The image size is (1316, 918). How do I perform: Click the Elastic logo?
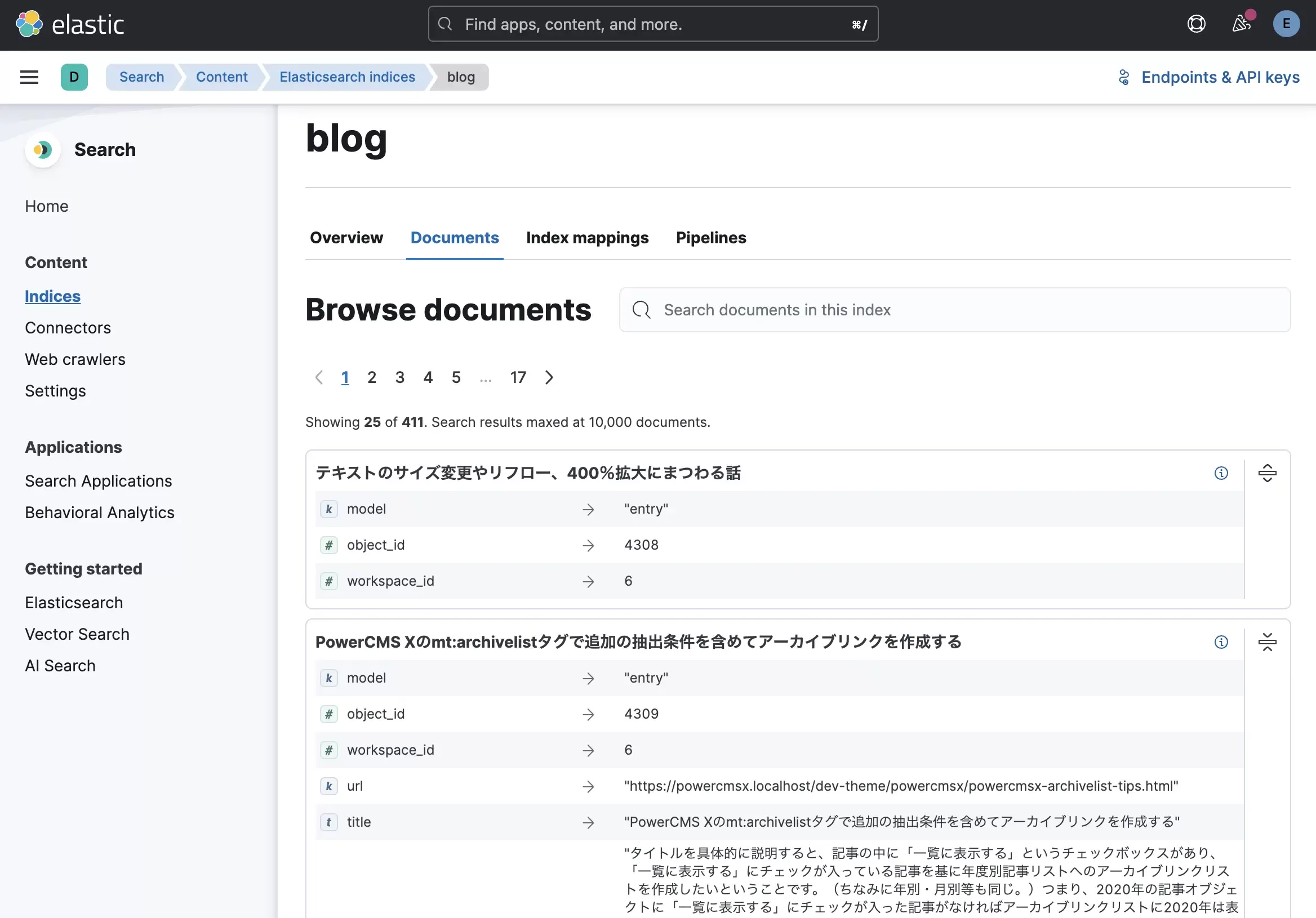69,24
